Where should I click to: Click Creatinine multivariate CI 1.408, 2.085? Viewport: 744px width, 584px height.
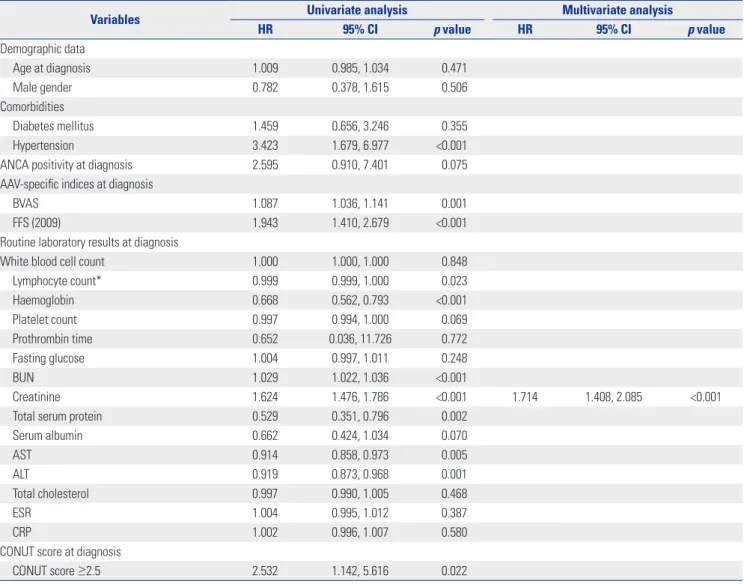pyautogui.click(x=614, y=397)
